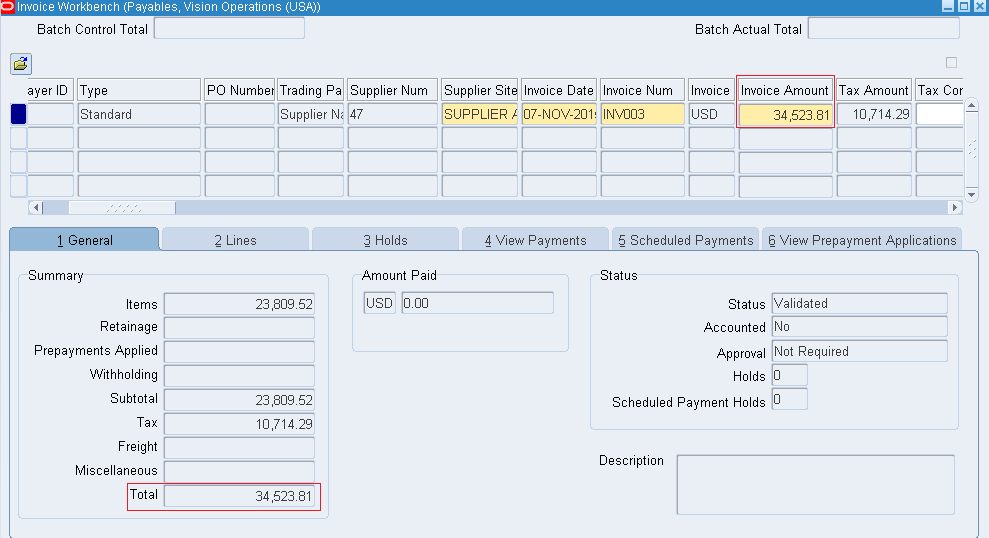This screenshot has height=538, width=989.
Task: Click the Invoice Amount column header
Action: pyautogui.click(x=785, y=90)
